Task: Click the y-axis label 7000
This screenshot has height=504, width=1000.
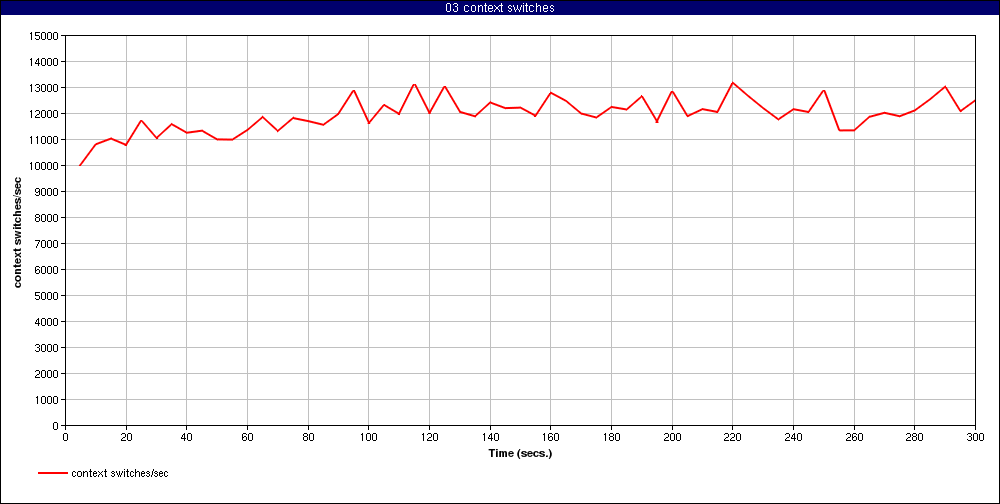Action: [47, 244]
